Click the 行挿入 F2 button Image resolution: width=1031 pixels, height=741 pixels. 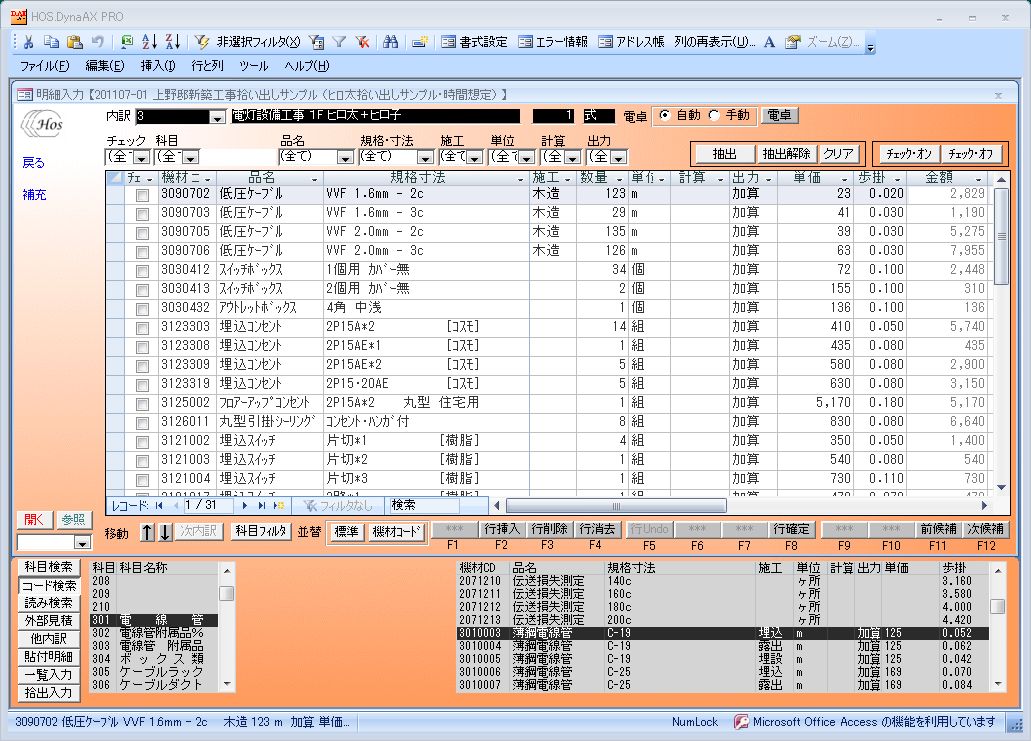pos(501,529)
